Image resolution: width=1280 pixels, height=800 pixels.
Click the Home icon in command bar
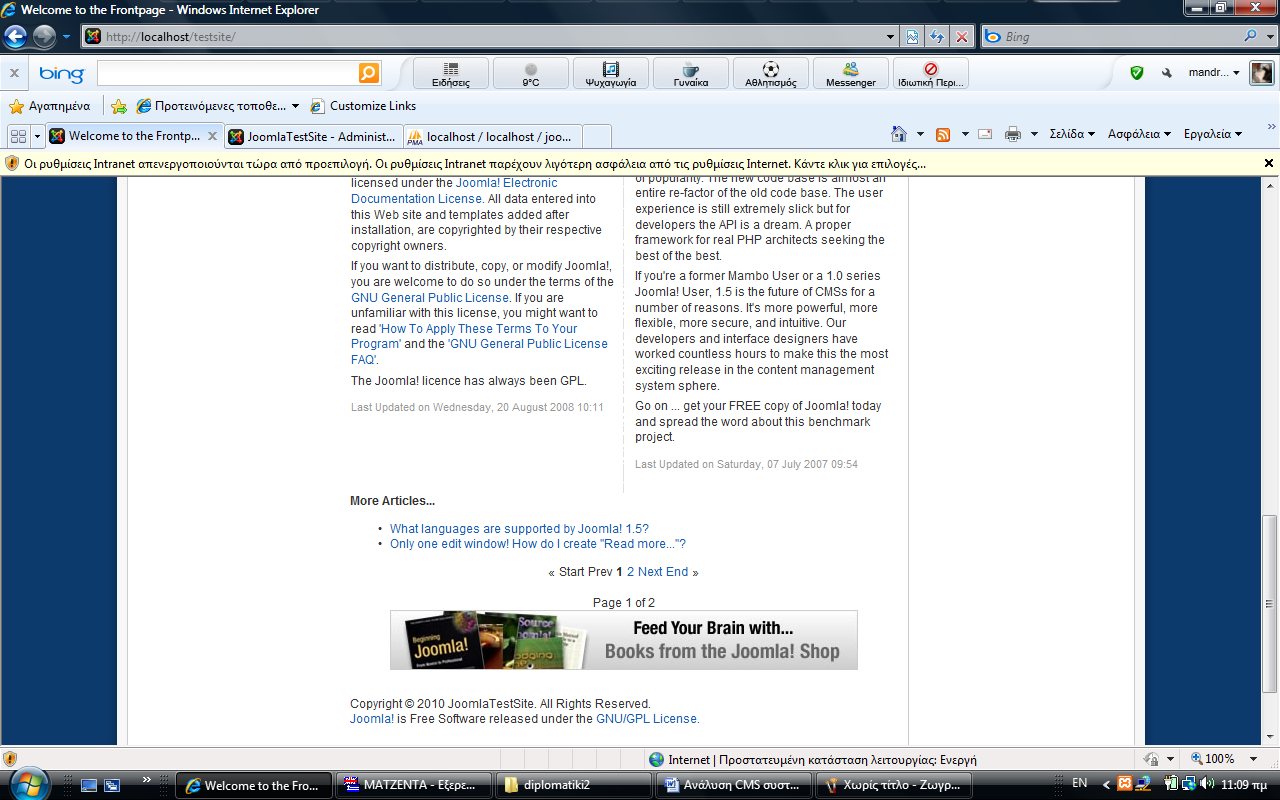click(899, 134)
